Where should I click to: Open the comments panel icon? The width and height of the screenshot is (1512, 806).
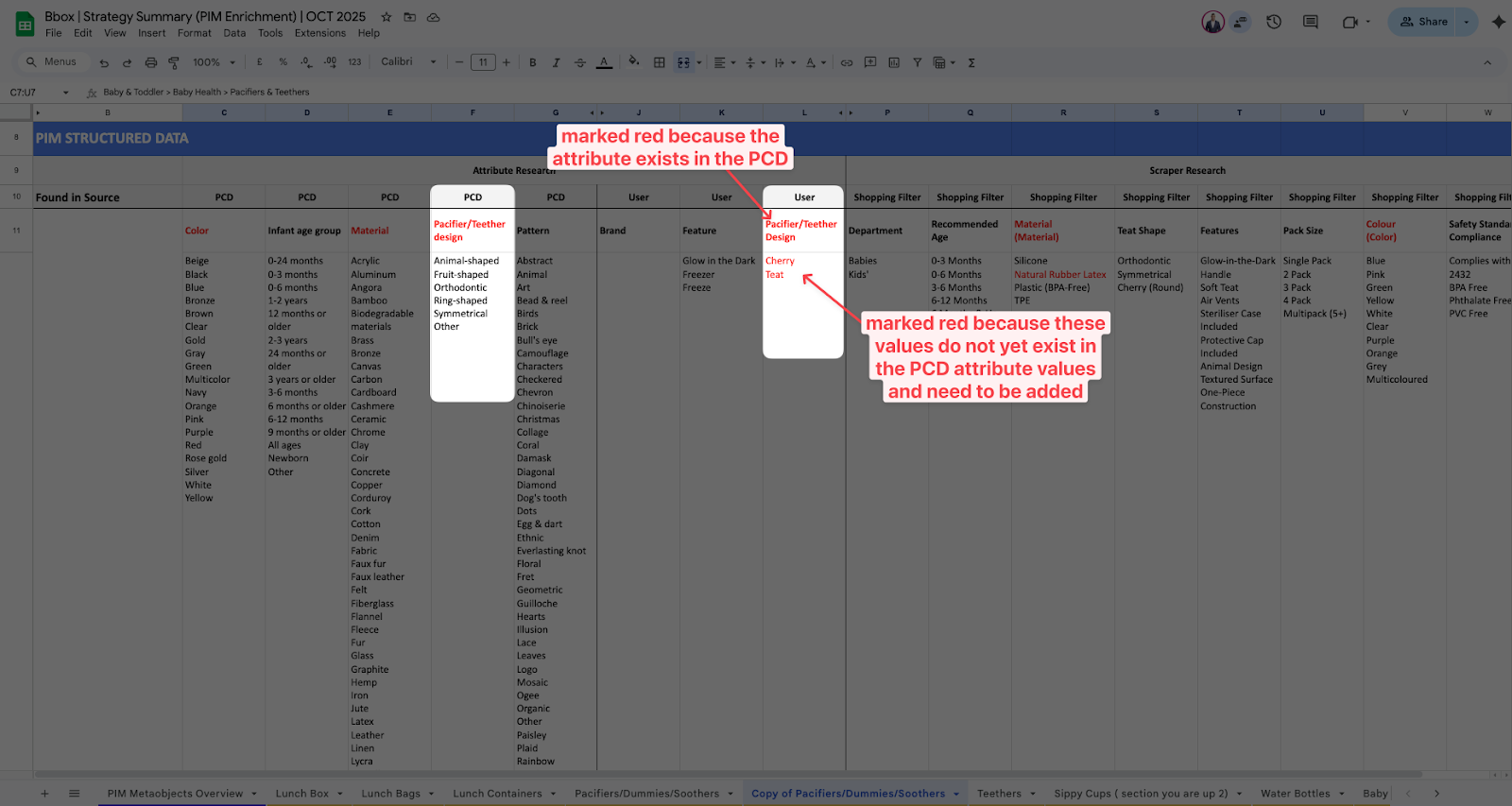(x=1310, y=22)
